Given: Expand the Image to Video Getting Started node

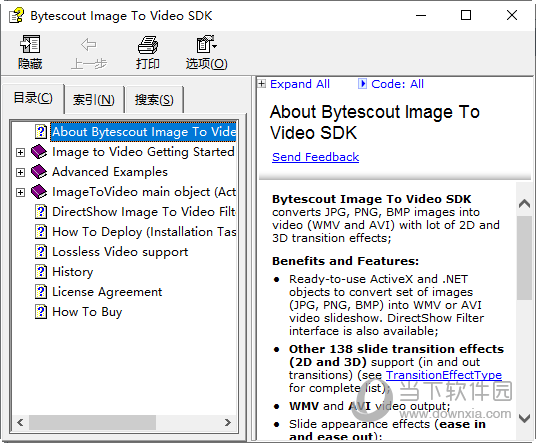Looking at the screenshot, I should (x=21, y=152).
